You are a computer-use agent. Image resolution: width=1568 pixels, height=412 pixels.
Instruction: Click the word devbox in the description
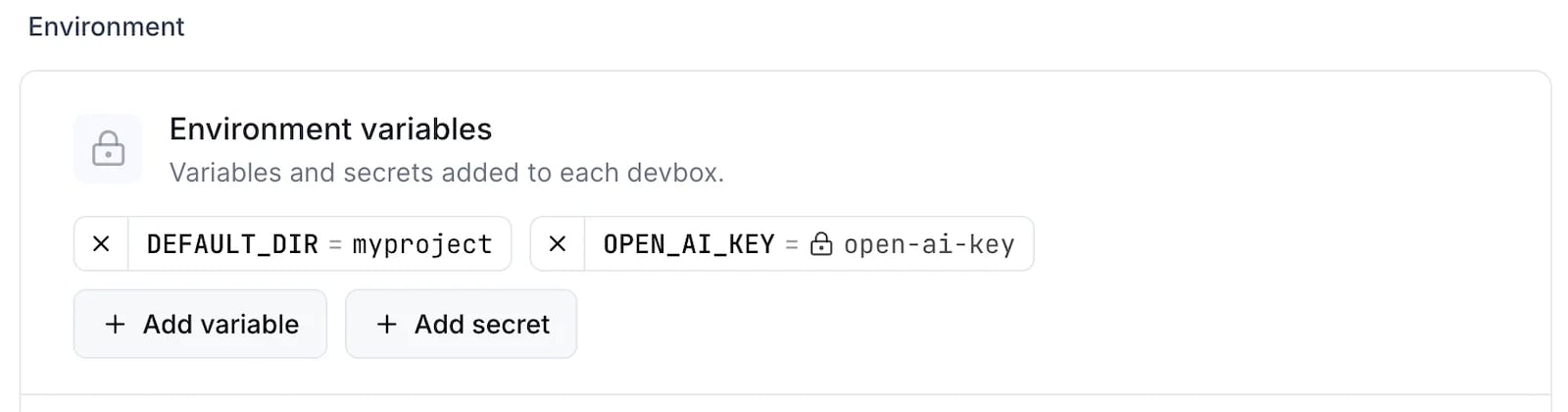click(x=674, y=173)
